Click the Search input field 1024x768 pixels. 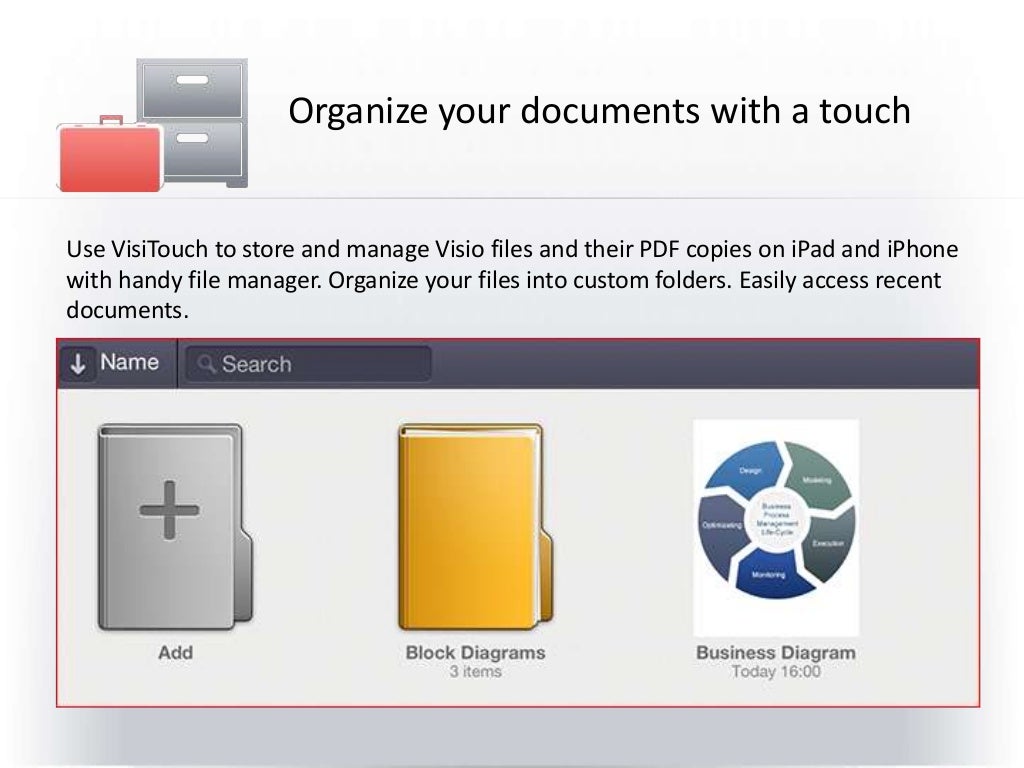308,364
